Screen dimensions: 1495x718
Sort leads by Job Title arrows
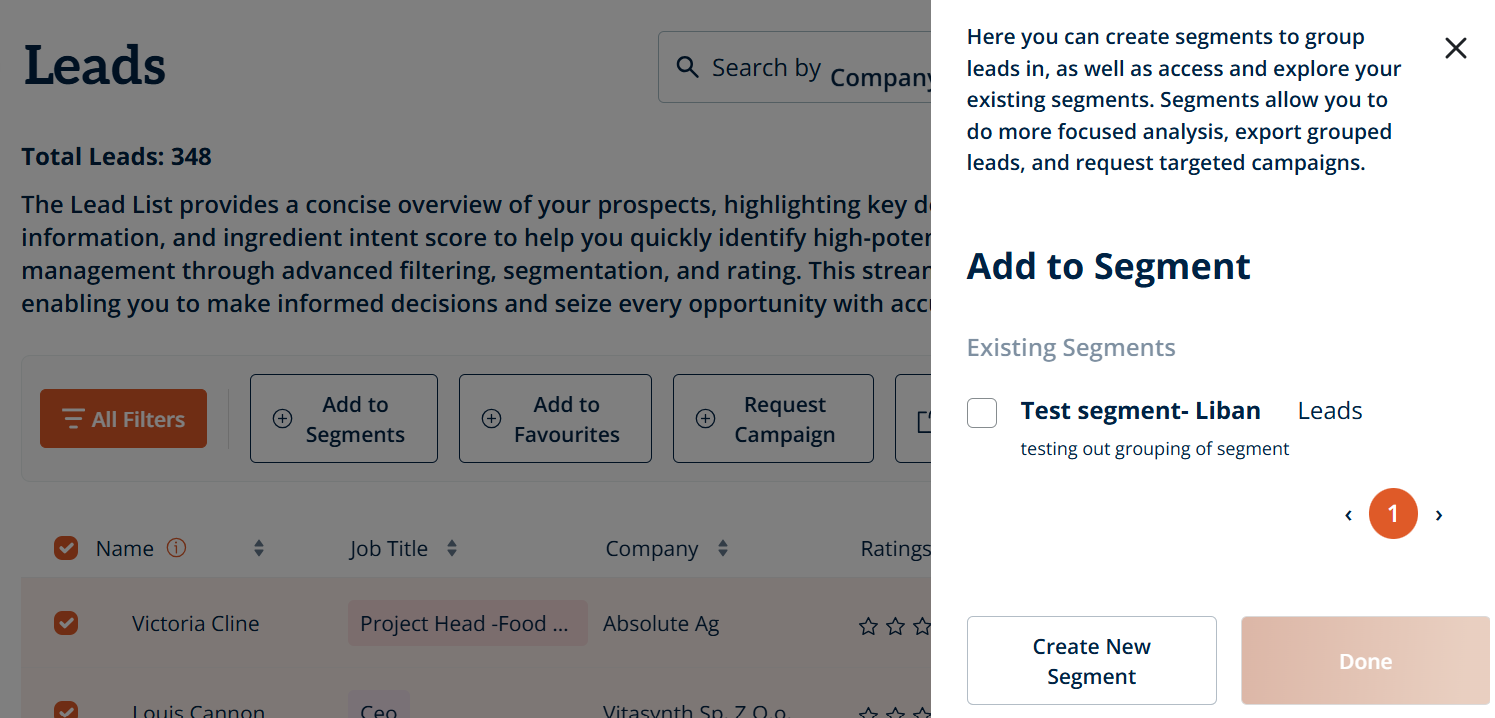(x=451, y=548)
